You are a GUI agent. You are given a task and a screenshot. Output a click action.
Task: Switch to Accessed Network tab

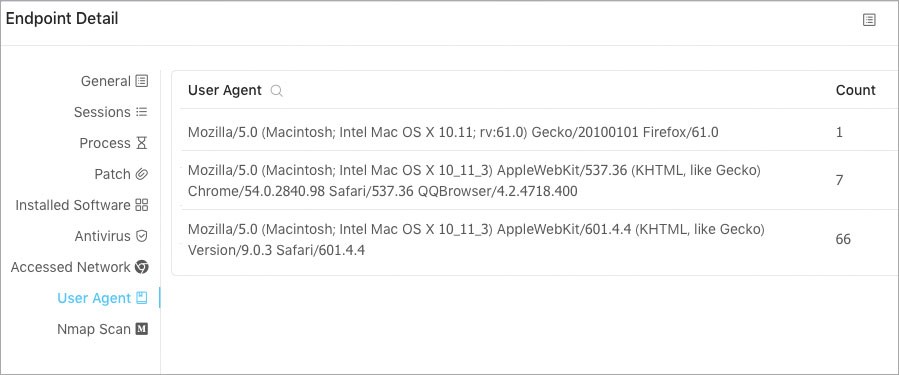(80, 267)
